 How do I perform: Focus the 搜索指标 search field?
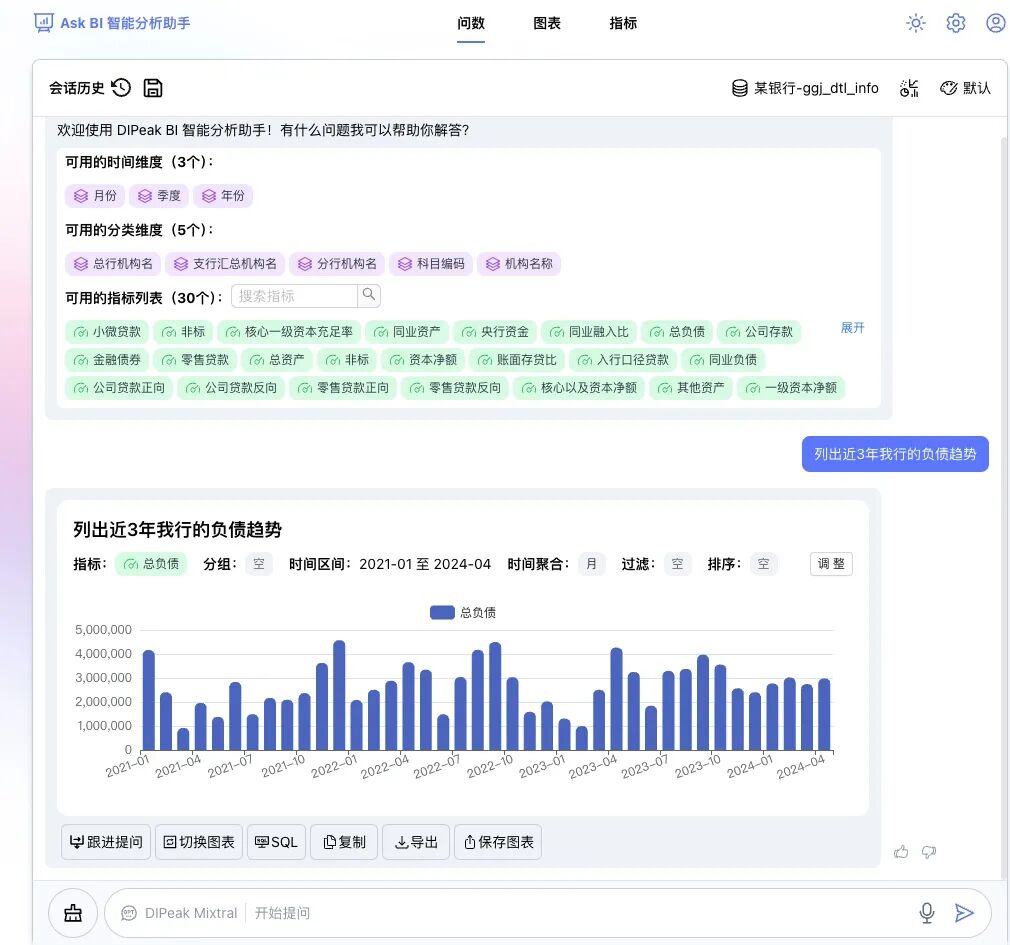point(294,296)
